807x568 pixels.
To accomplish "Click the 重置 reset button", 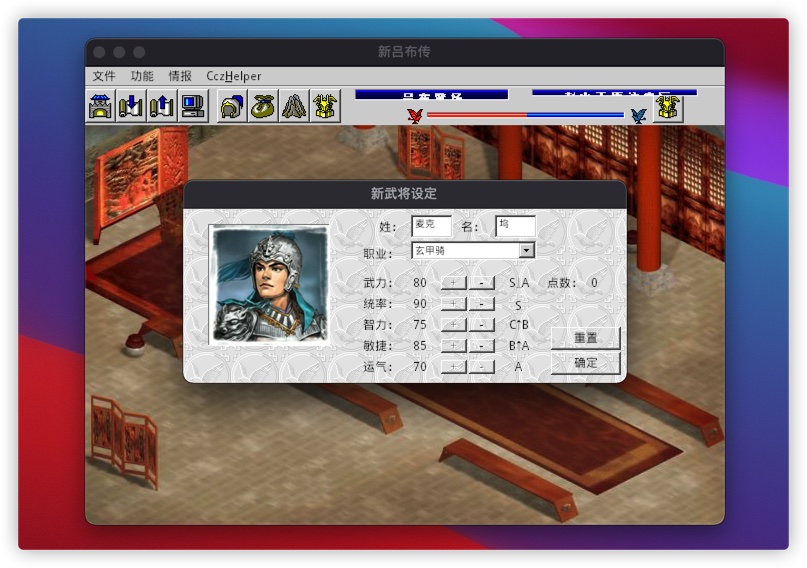I will pyautogui.click(x=585, y=338).
